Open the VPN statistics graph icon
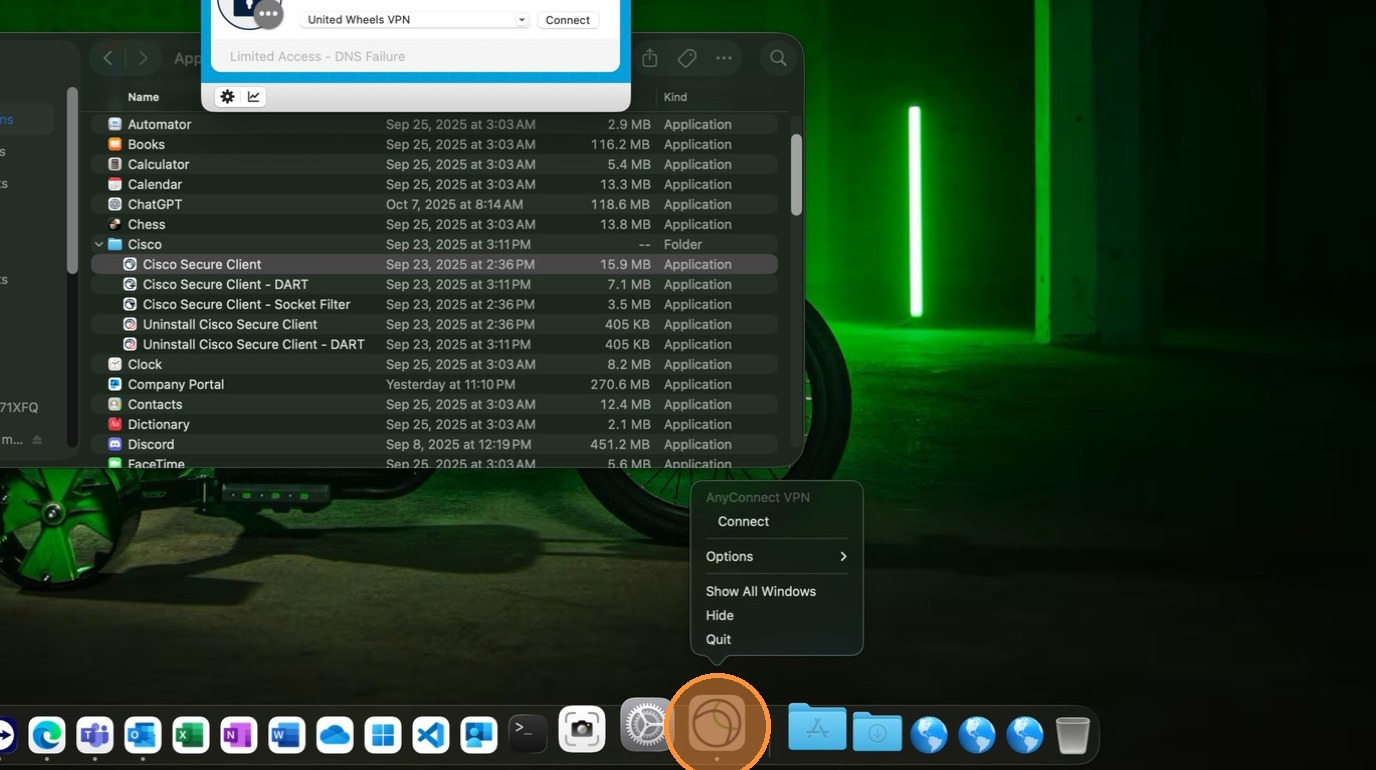1376x770 pixels. point(254,97)
